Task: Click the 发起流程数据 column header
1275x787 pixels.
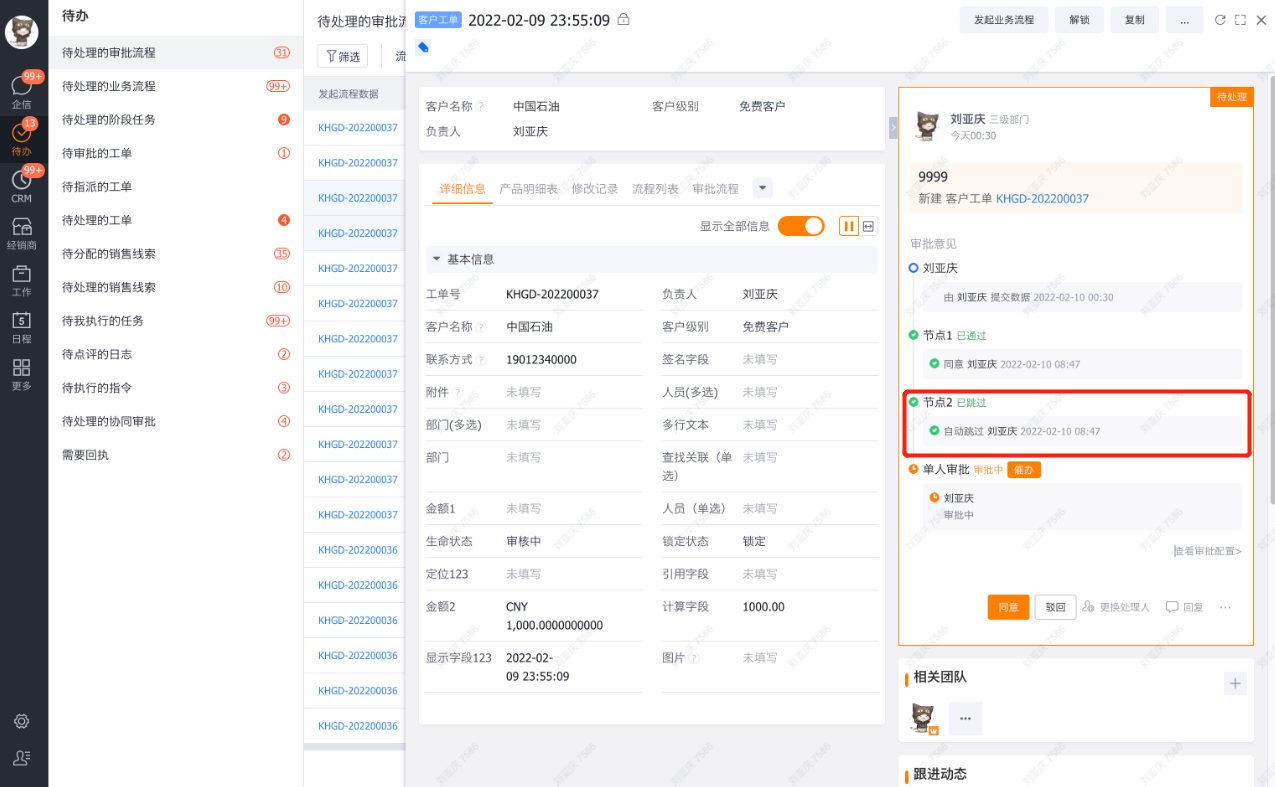Action: pyautogui.click(x=349, y=94)
